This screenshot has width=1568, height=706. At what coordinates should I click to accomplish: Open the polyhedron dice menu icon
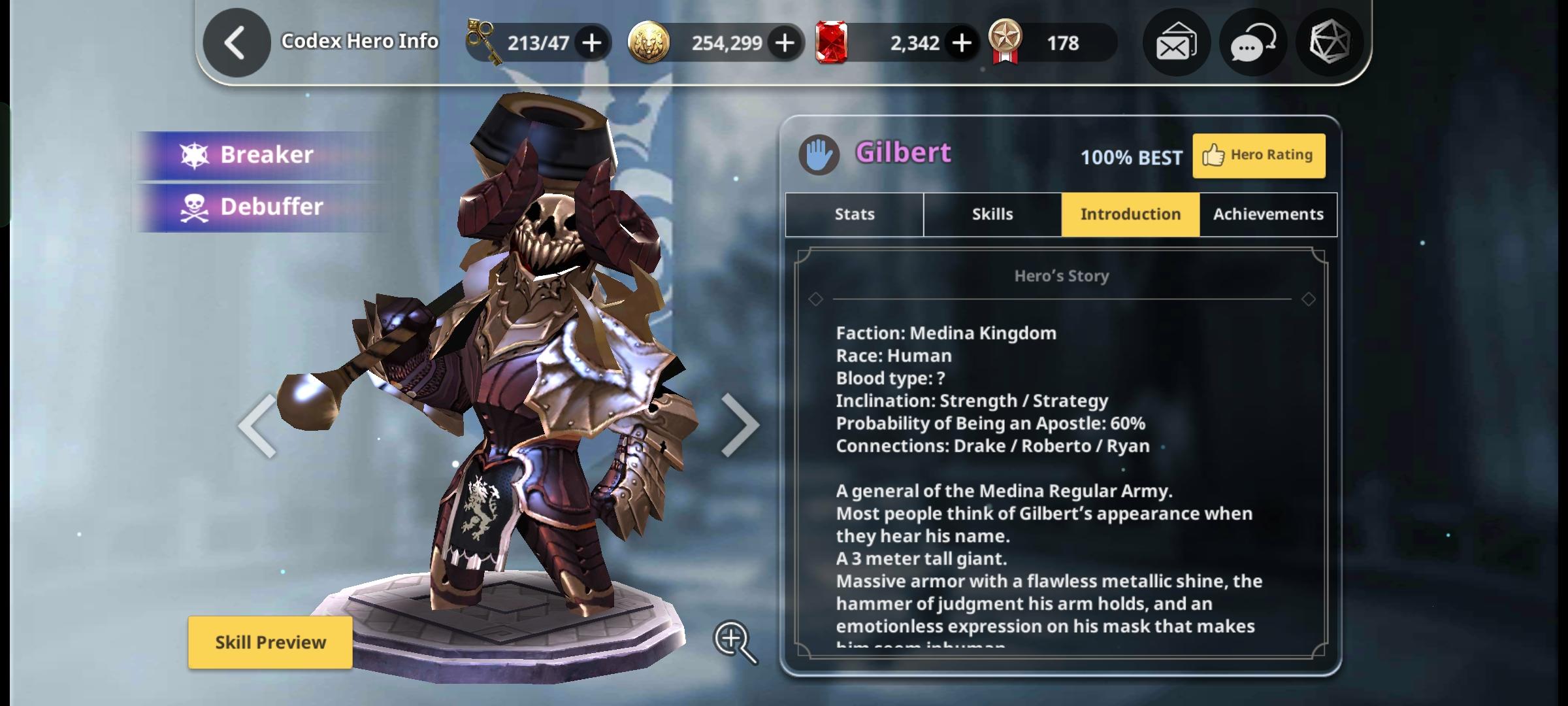pos(1330,43)
